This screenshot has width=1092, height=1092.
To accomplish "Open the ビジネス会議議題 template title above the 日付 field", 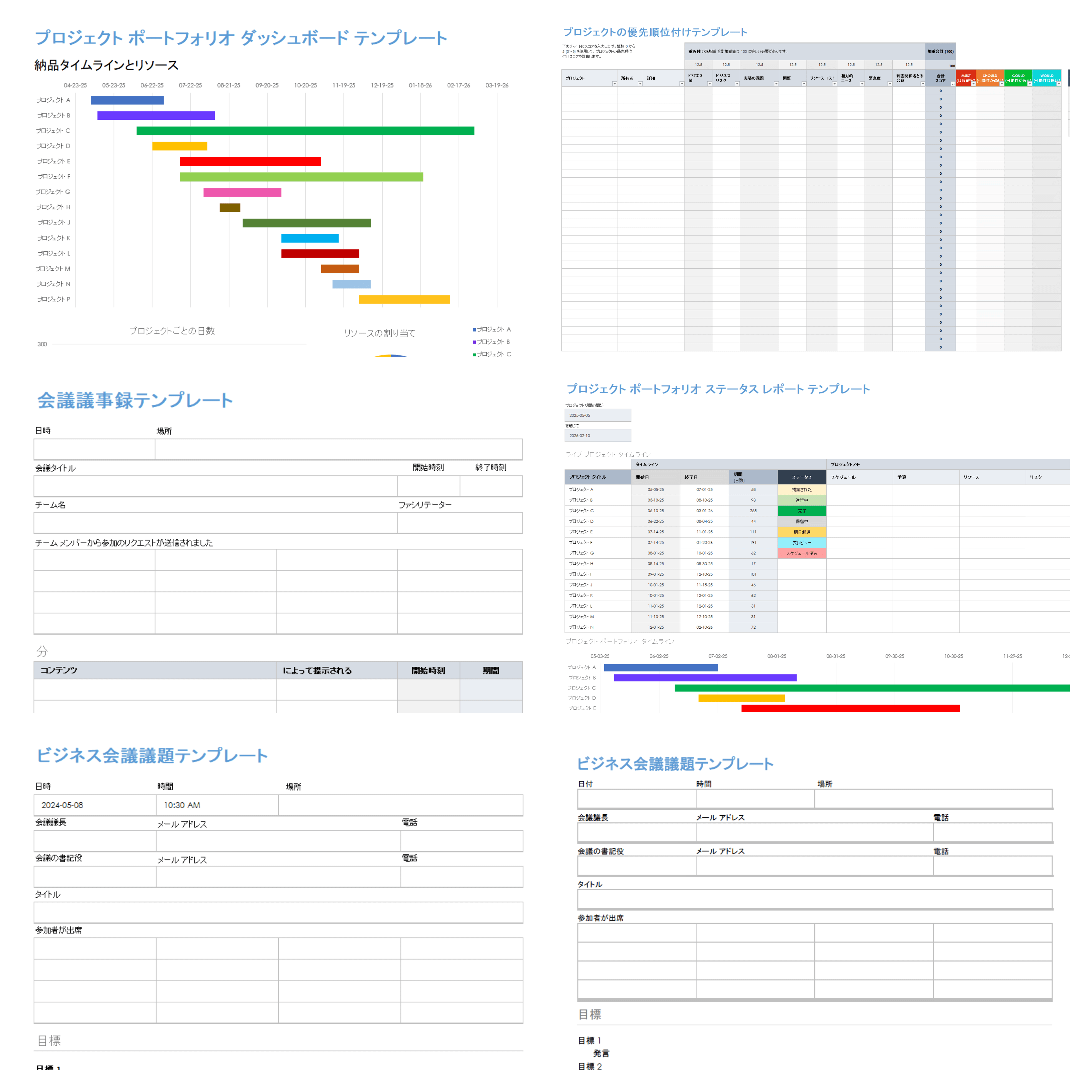I will pyautogui.click(x=675, y=763).
